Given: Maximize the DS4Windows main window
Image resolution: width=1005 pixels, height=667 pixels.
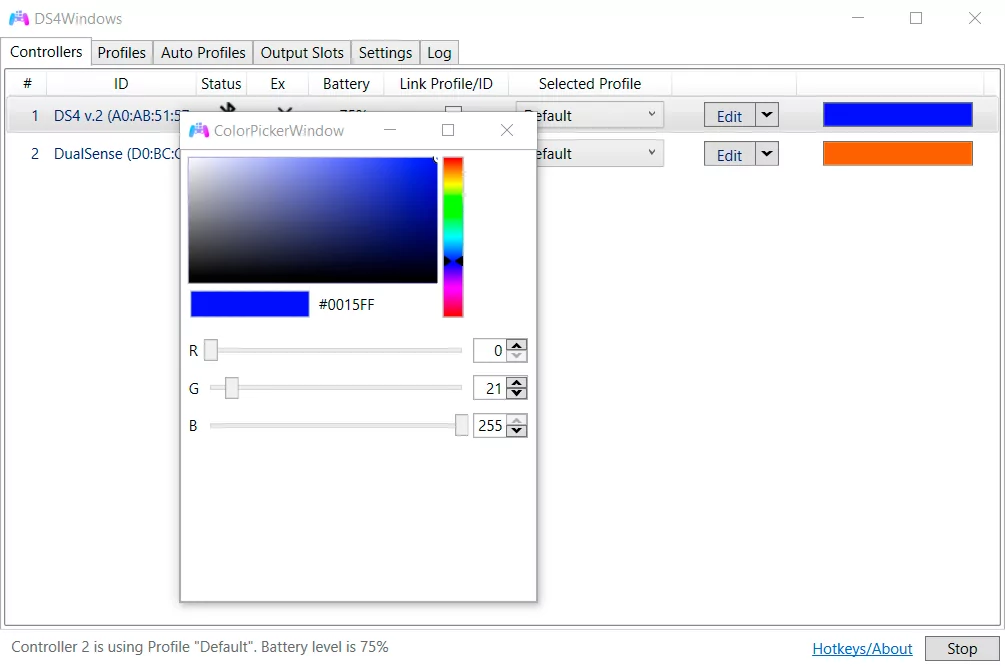Looking at the screenshot, I should click(916, 18).
